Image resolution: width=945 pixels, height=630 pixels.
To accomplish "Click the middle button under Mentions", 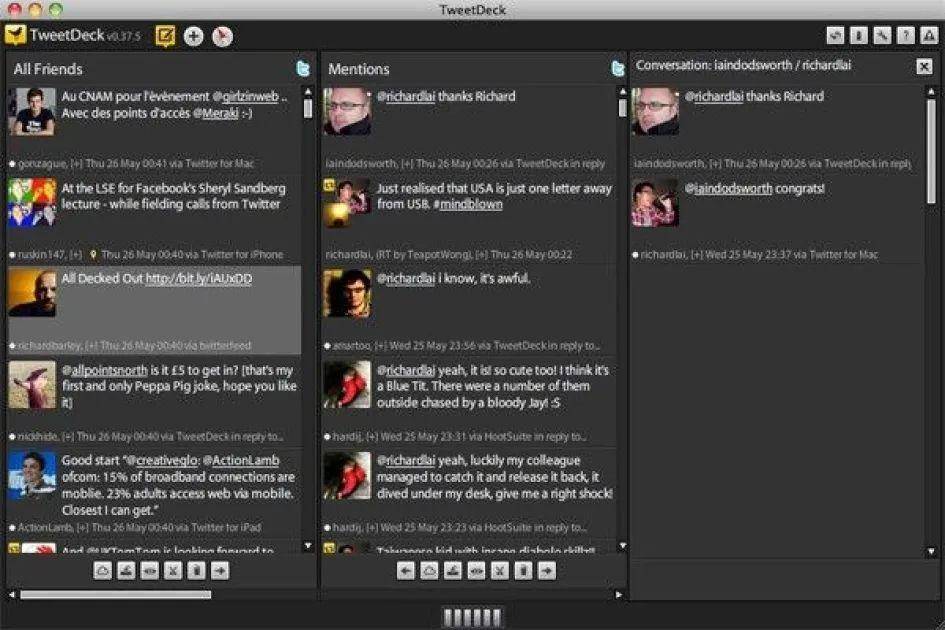I will pyautogui.click(x=476, y=570).
